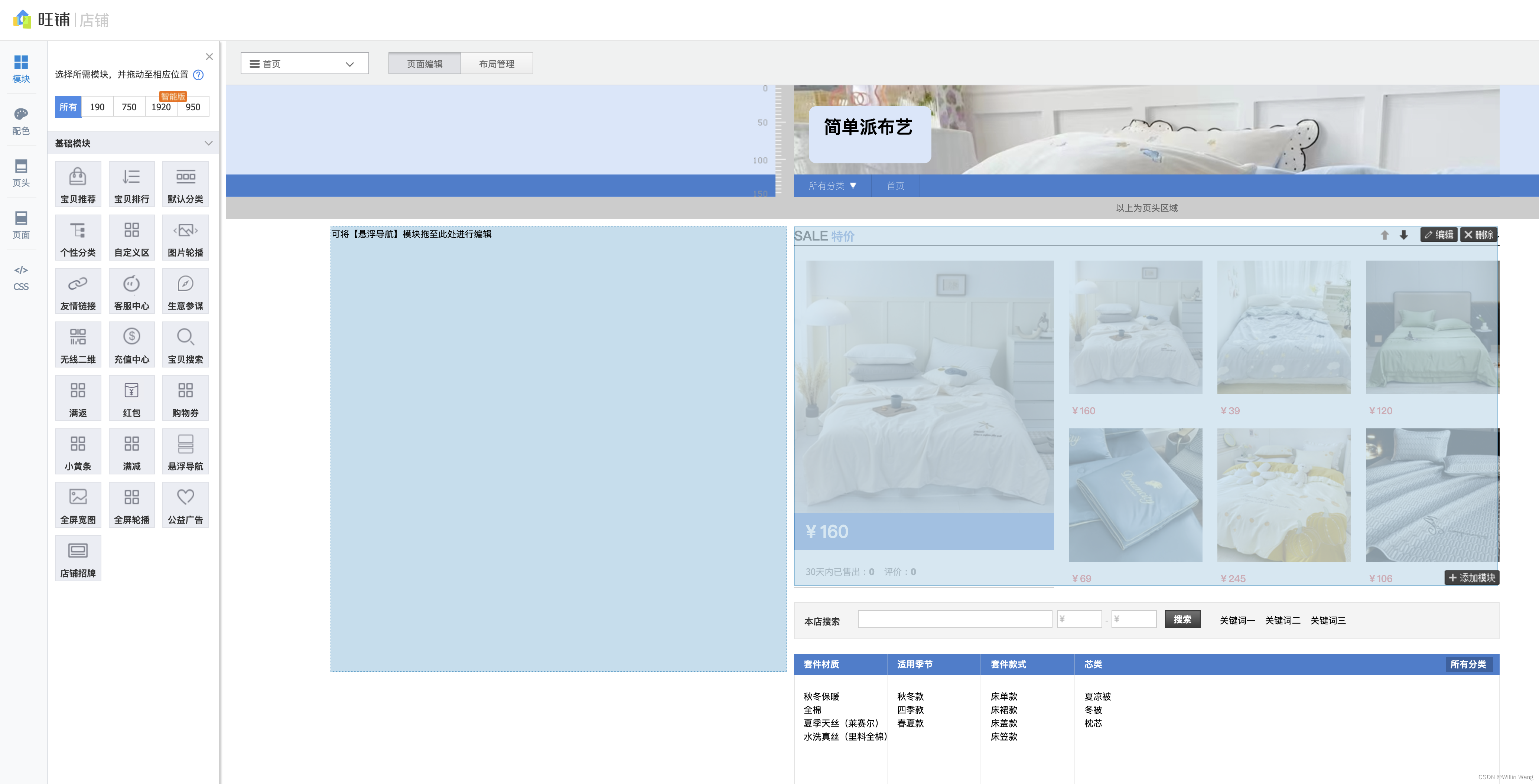
Task: Filter modules by 1920 width
Action: click(x=161, y=107)
